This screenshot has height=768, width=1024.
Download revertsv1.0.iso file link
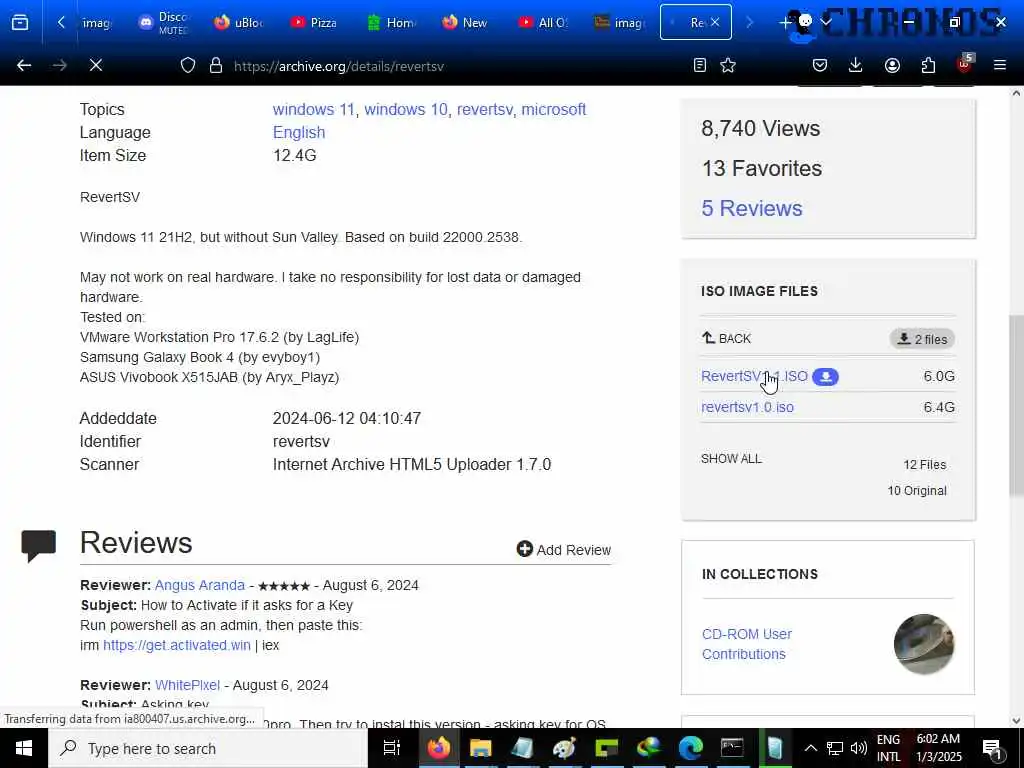(747, 407)
